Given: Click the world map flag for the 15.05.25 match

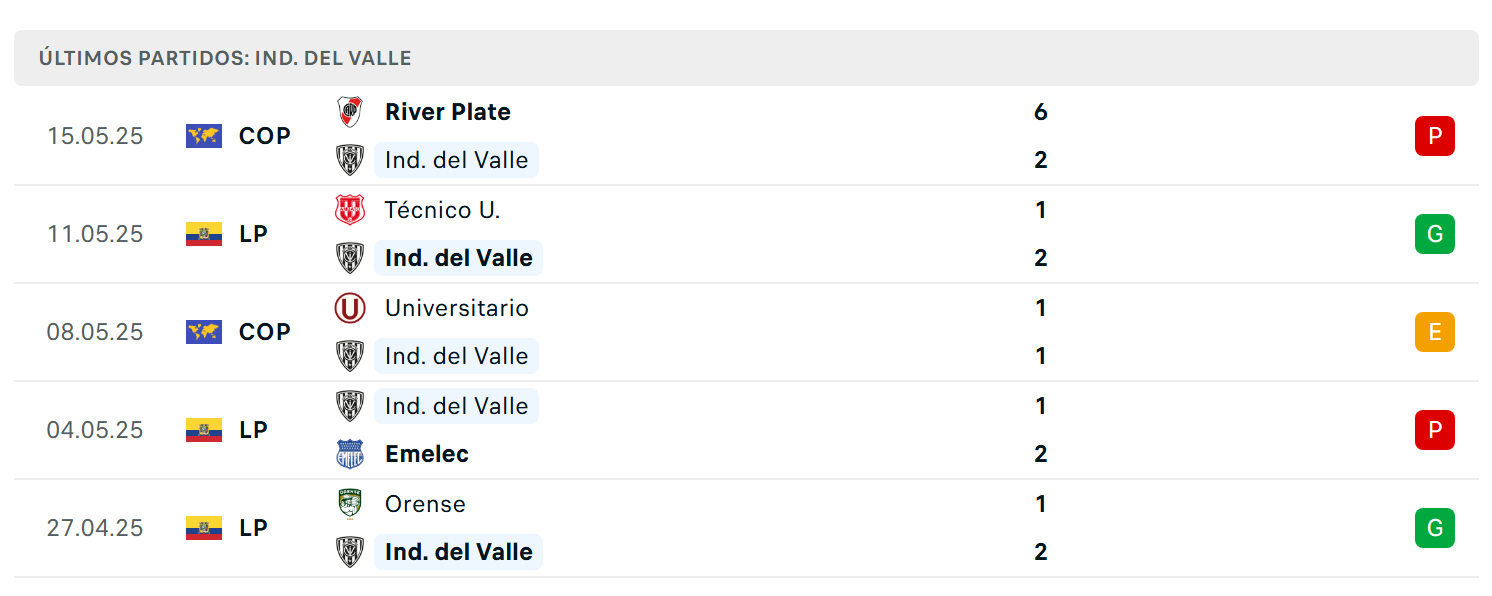Looking at the screenshot, I should point(204,136).
